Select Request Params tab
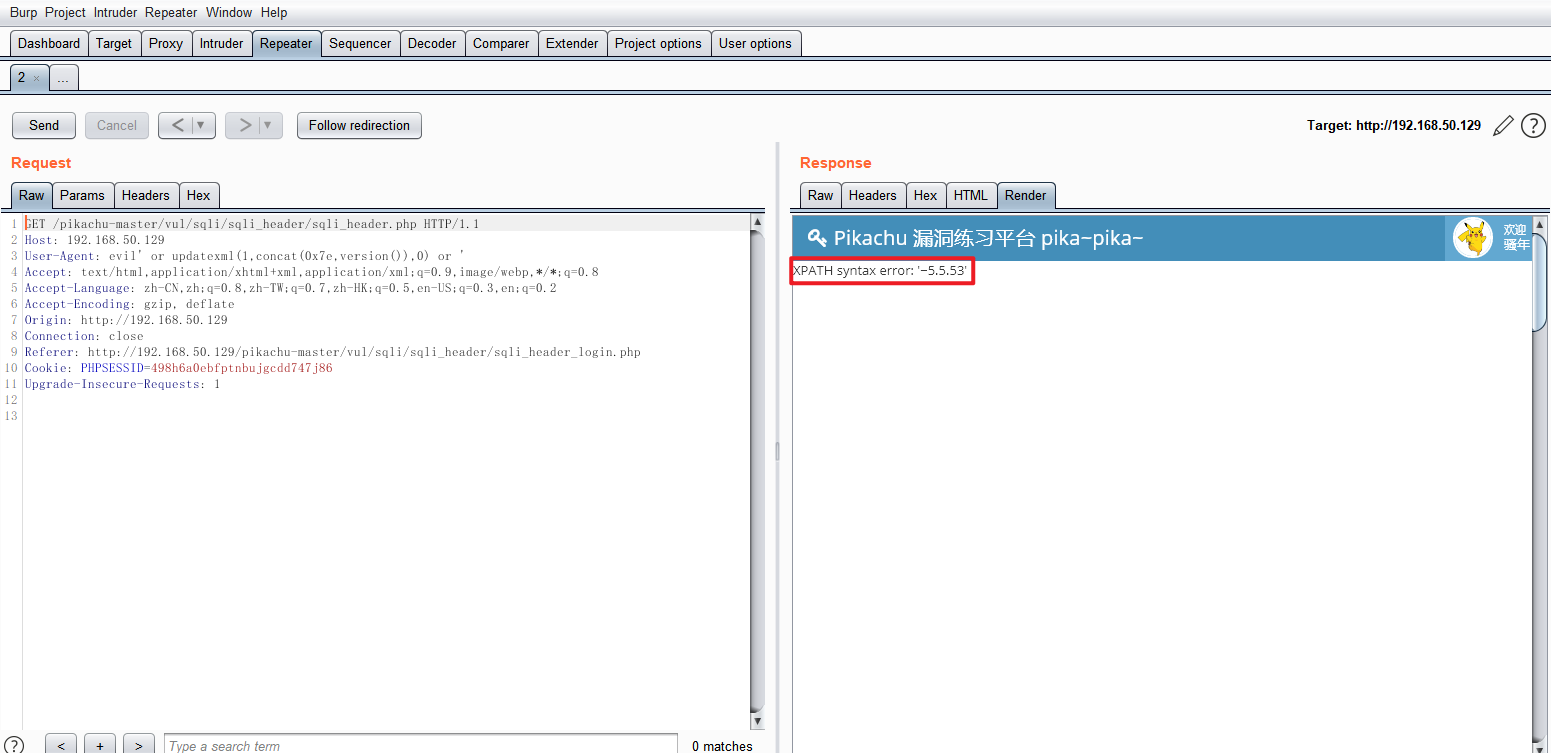 pos(82,196)
